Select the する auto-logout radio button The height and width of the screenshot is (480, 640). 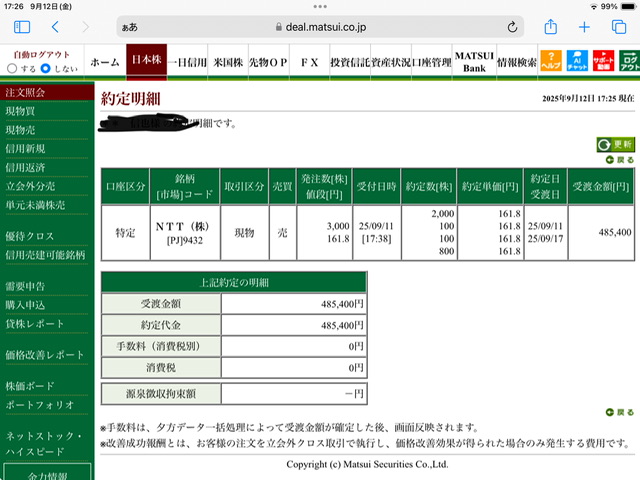click(x=12, y=68)
